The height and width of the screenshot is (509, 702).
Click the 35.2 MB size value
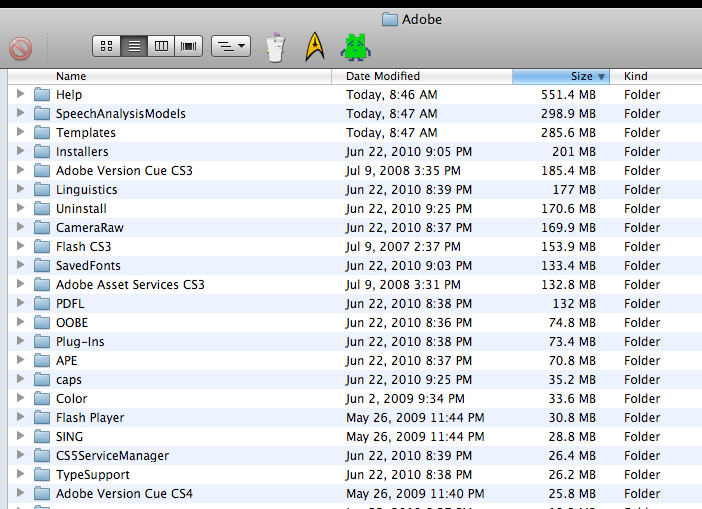point(572,380)
